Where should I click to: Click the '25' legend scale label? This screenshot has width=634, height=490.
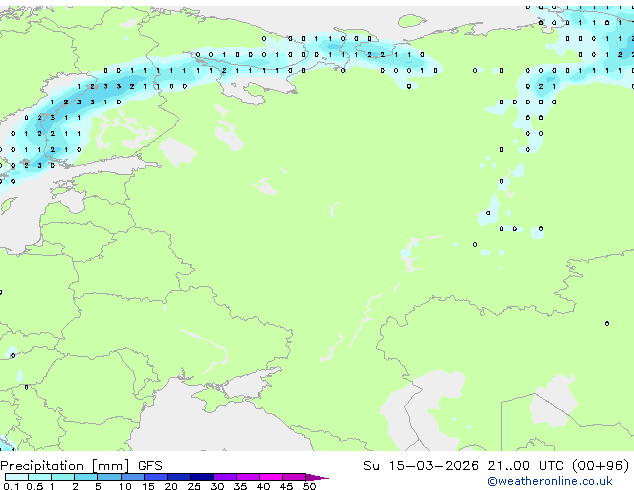pyautogui.click(x=194, y=486)
